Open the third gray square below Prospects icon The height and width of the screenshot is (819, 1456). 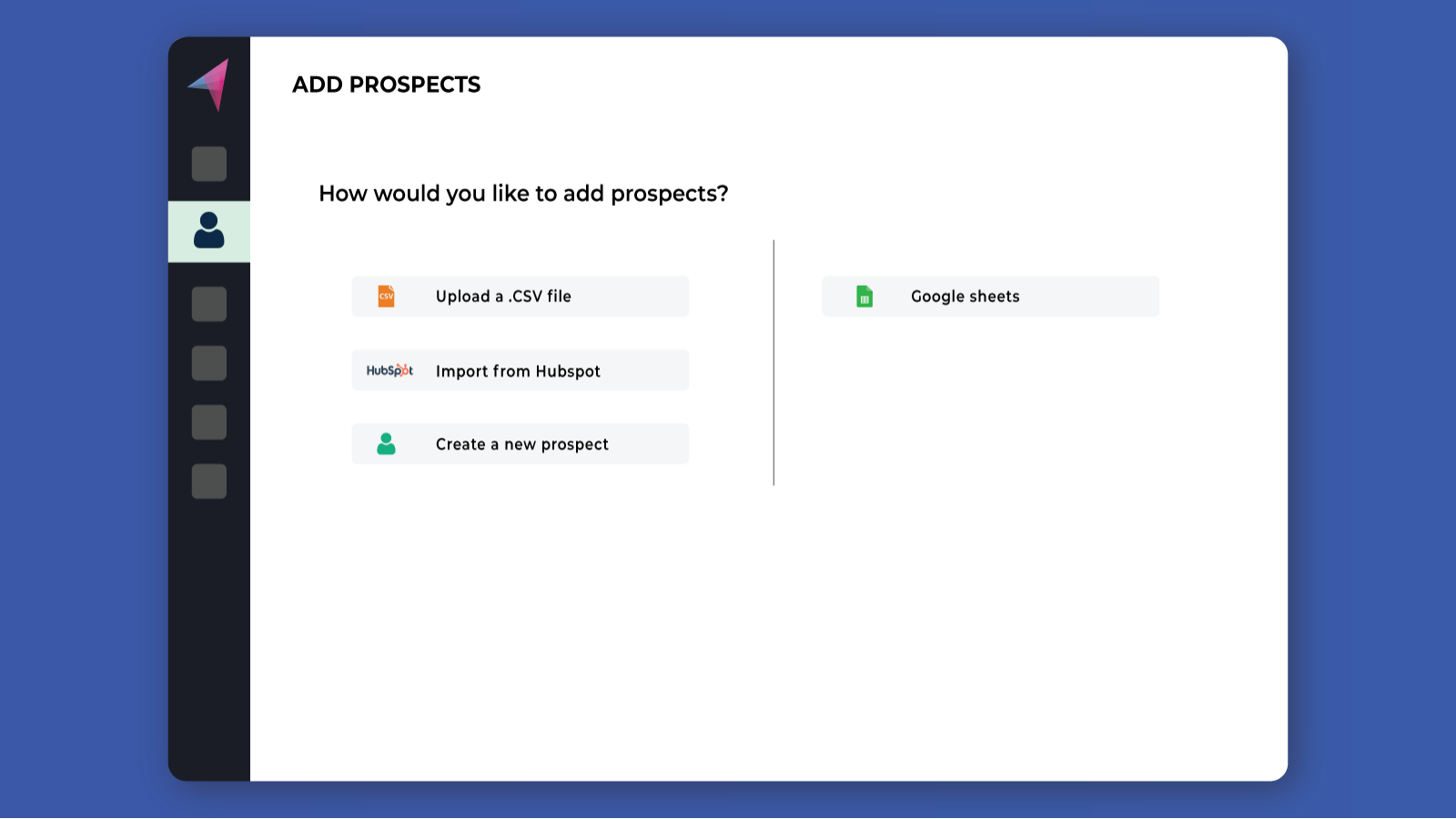[x=209, y=422]
